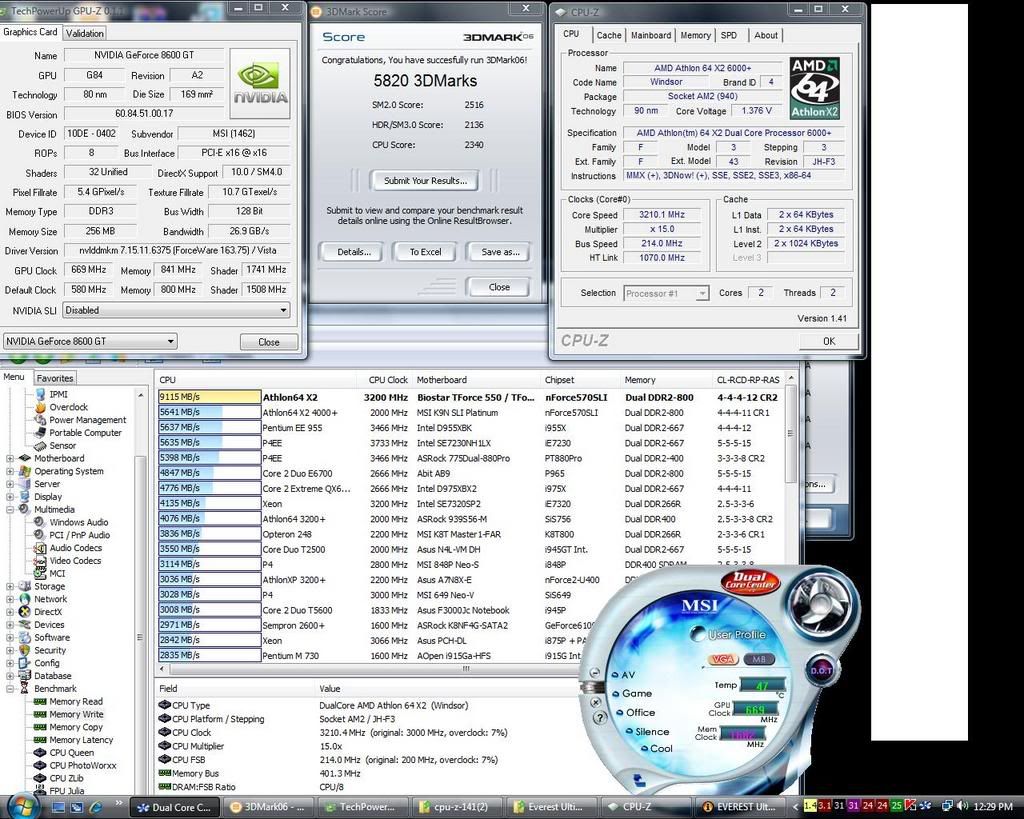Select the Cool mode in Dual Core Center
Image resolution: width=1024 pixels, height=819 pixels.
tap(656, 748)
